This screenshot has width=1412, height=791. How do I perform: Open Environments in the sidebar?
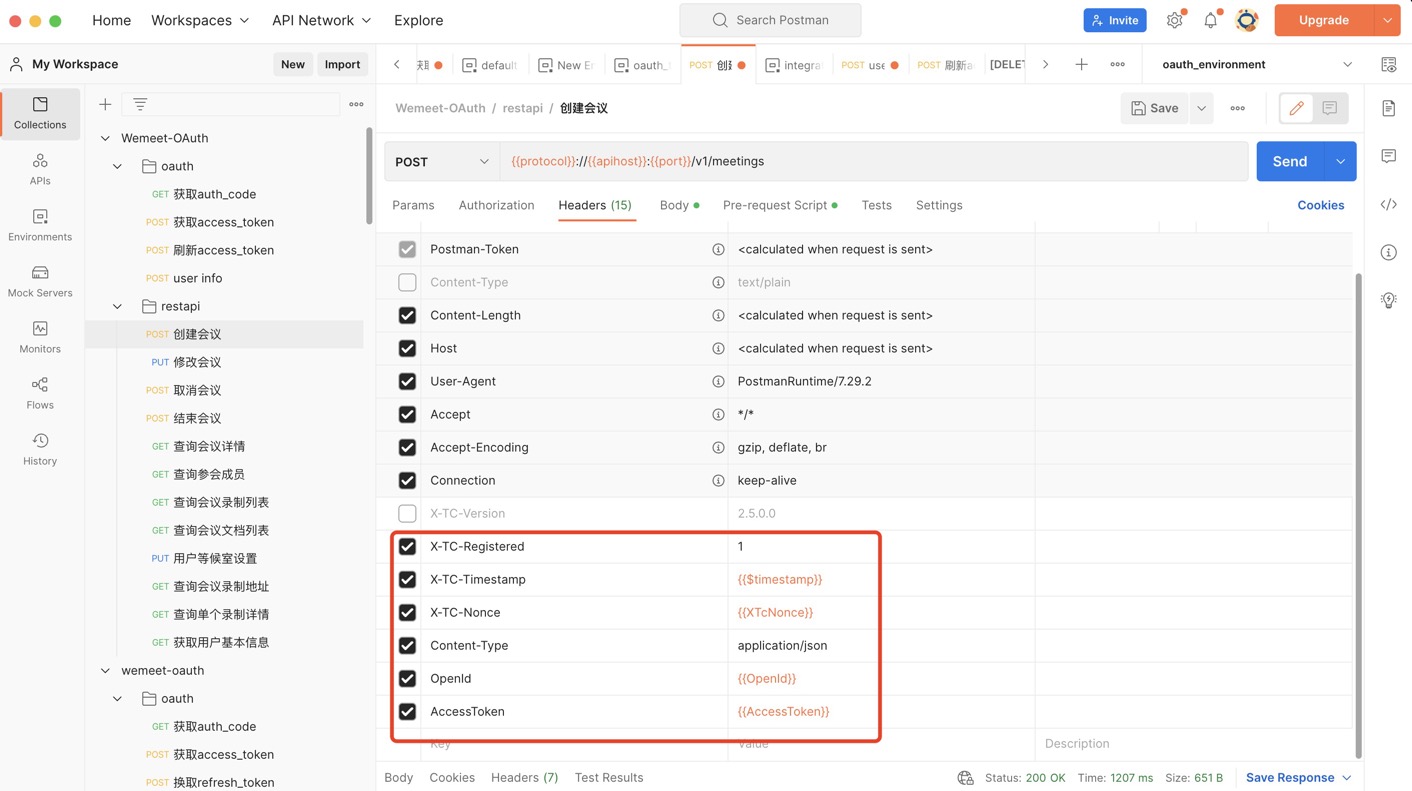(x=40, y=225)
